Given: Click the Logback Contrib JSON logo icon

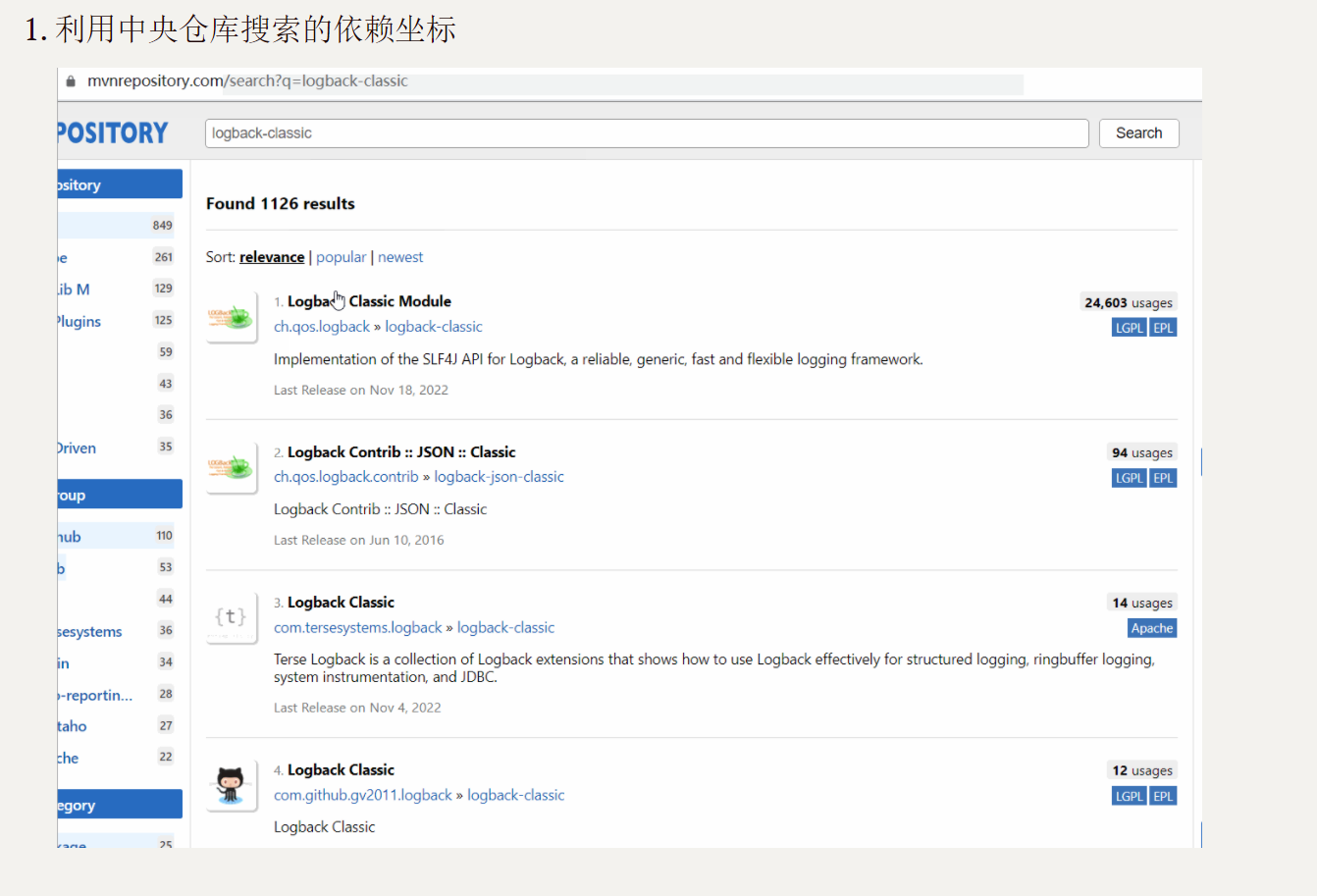Looking at the screenshot, I should pyautogui.click(x=231, y=467).
